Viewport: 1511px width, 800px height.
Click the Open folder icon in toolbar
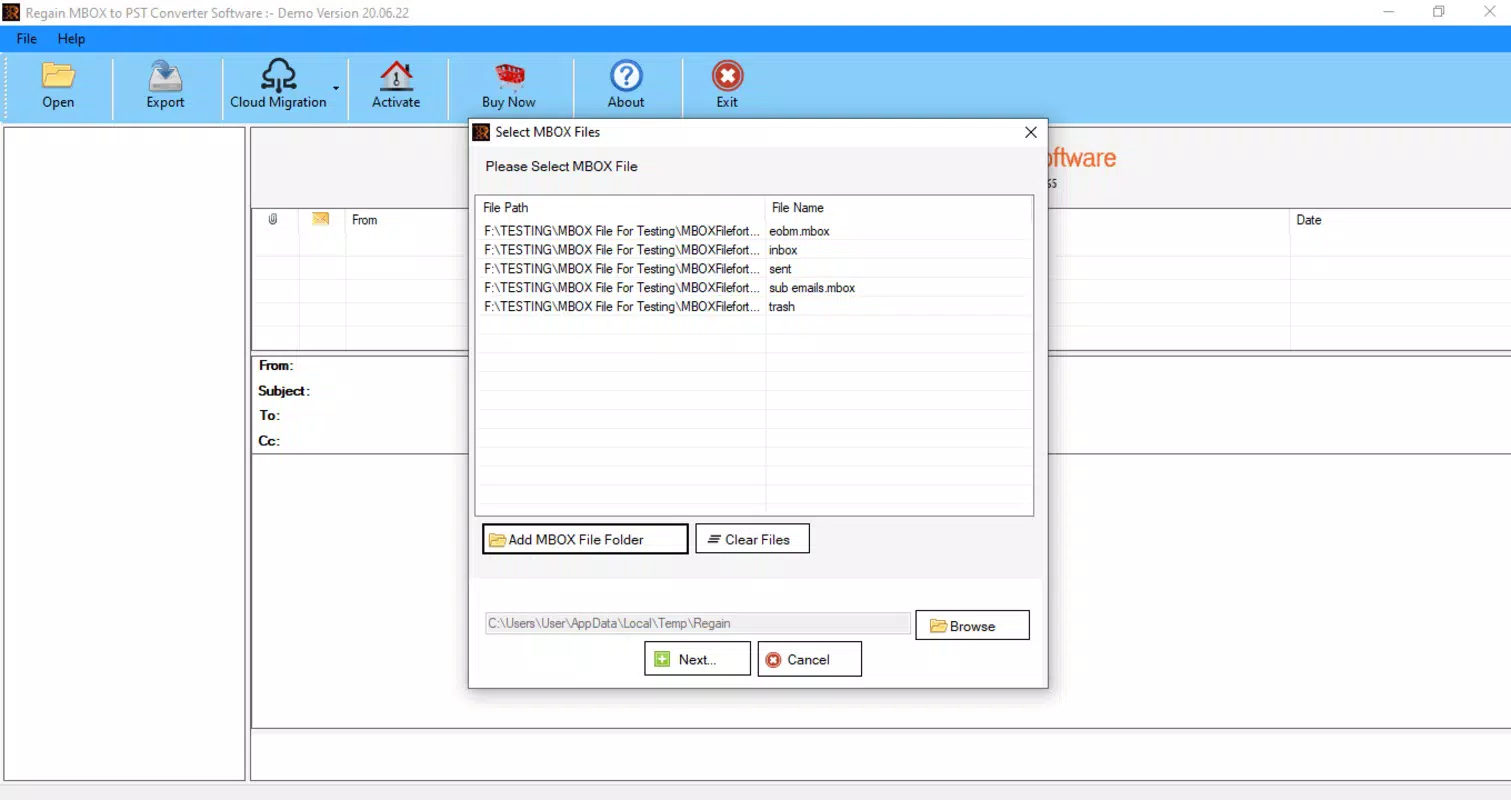[58, 76]
